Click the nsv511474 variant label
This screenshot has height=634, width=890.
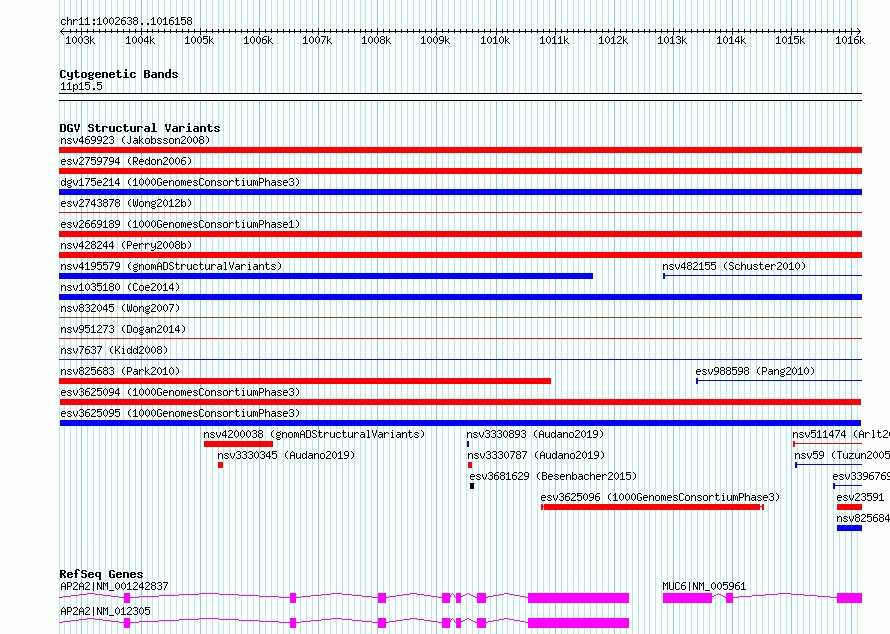(x=841, y=434)
